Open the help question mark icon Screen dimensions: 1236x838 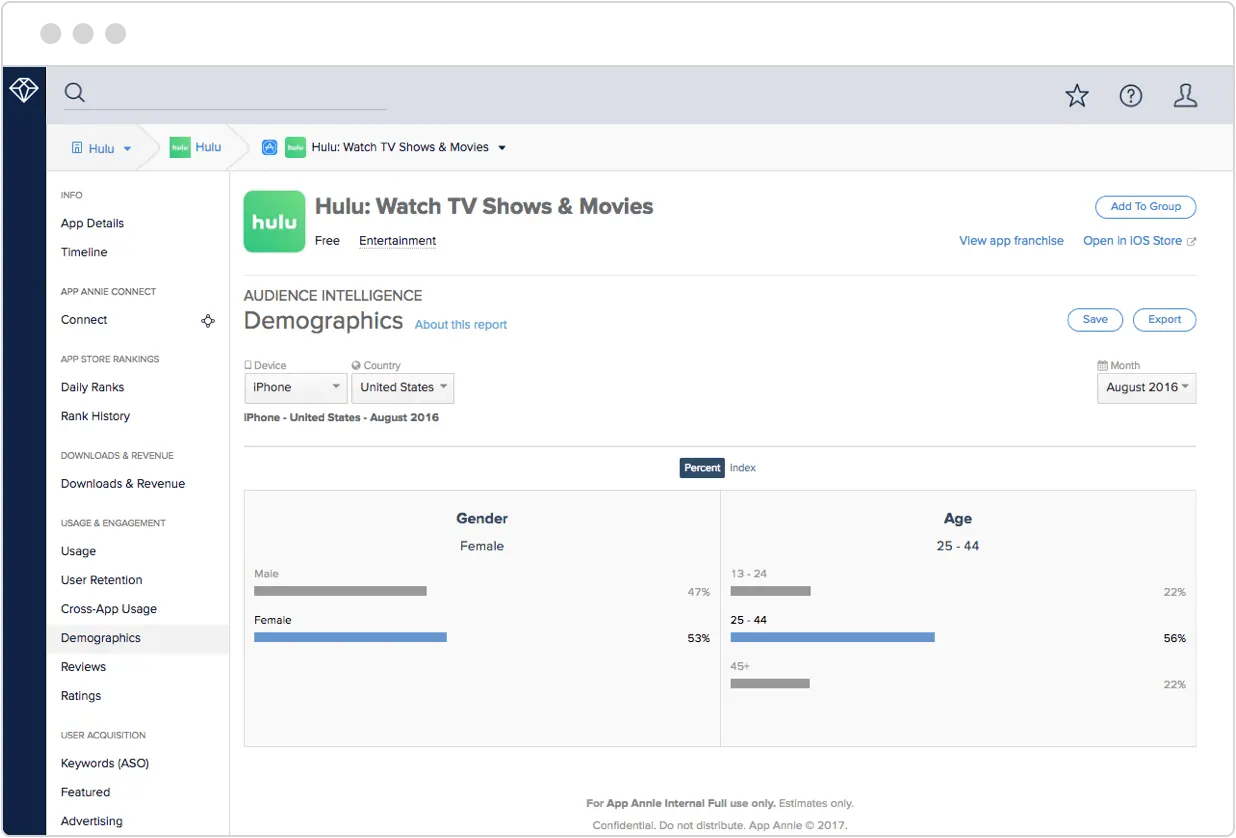click(1131, 95)
